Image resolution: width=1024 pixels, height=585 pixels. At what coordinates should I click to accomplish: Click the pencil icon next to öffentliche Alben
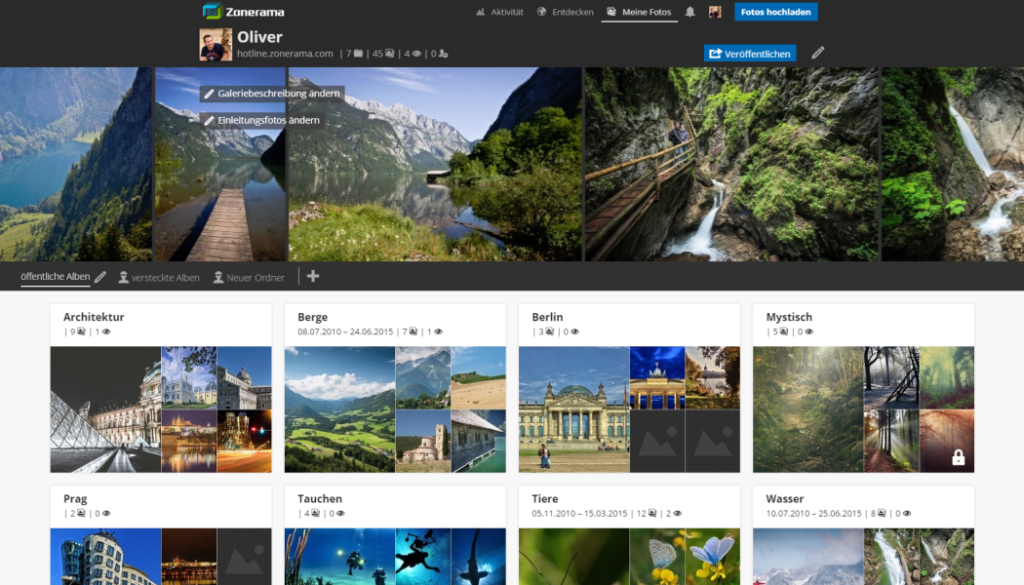(x=100, y=277)
